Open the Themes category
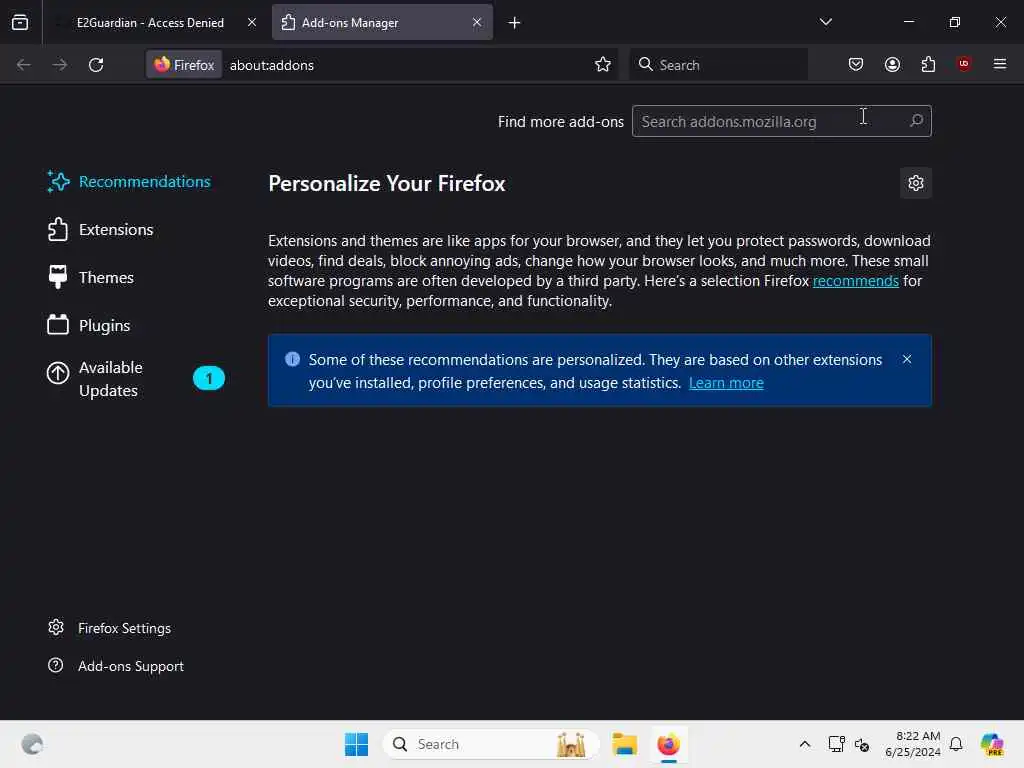Viewport: 1024px width, 768px height. 91,278
